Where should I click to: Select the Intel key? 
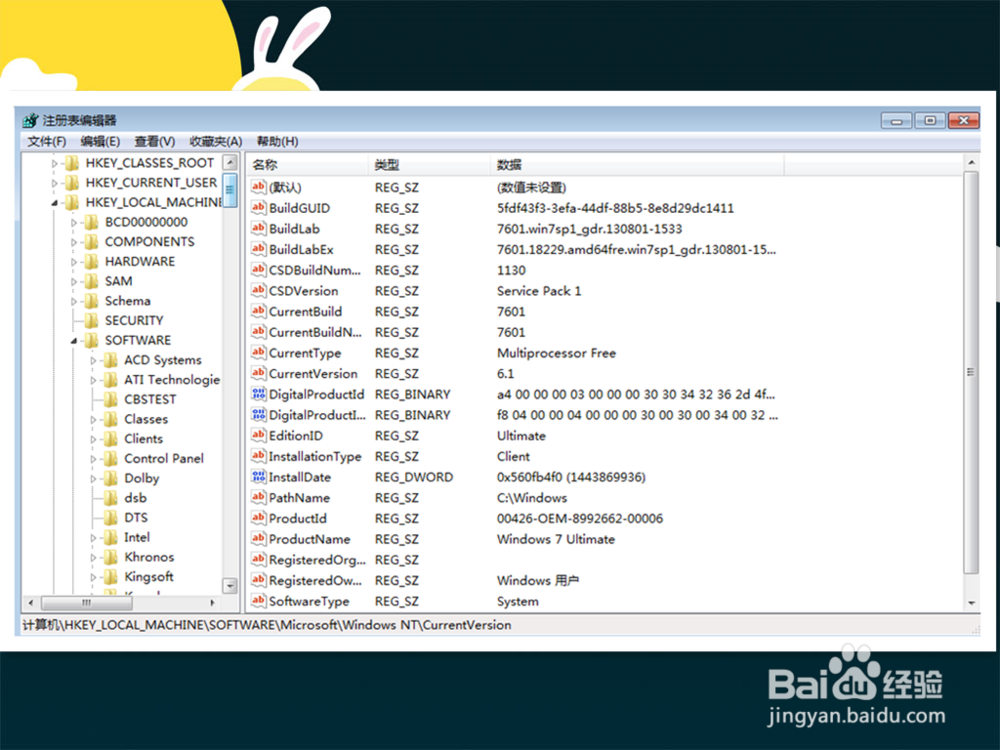(x=137, y=537)
